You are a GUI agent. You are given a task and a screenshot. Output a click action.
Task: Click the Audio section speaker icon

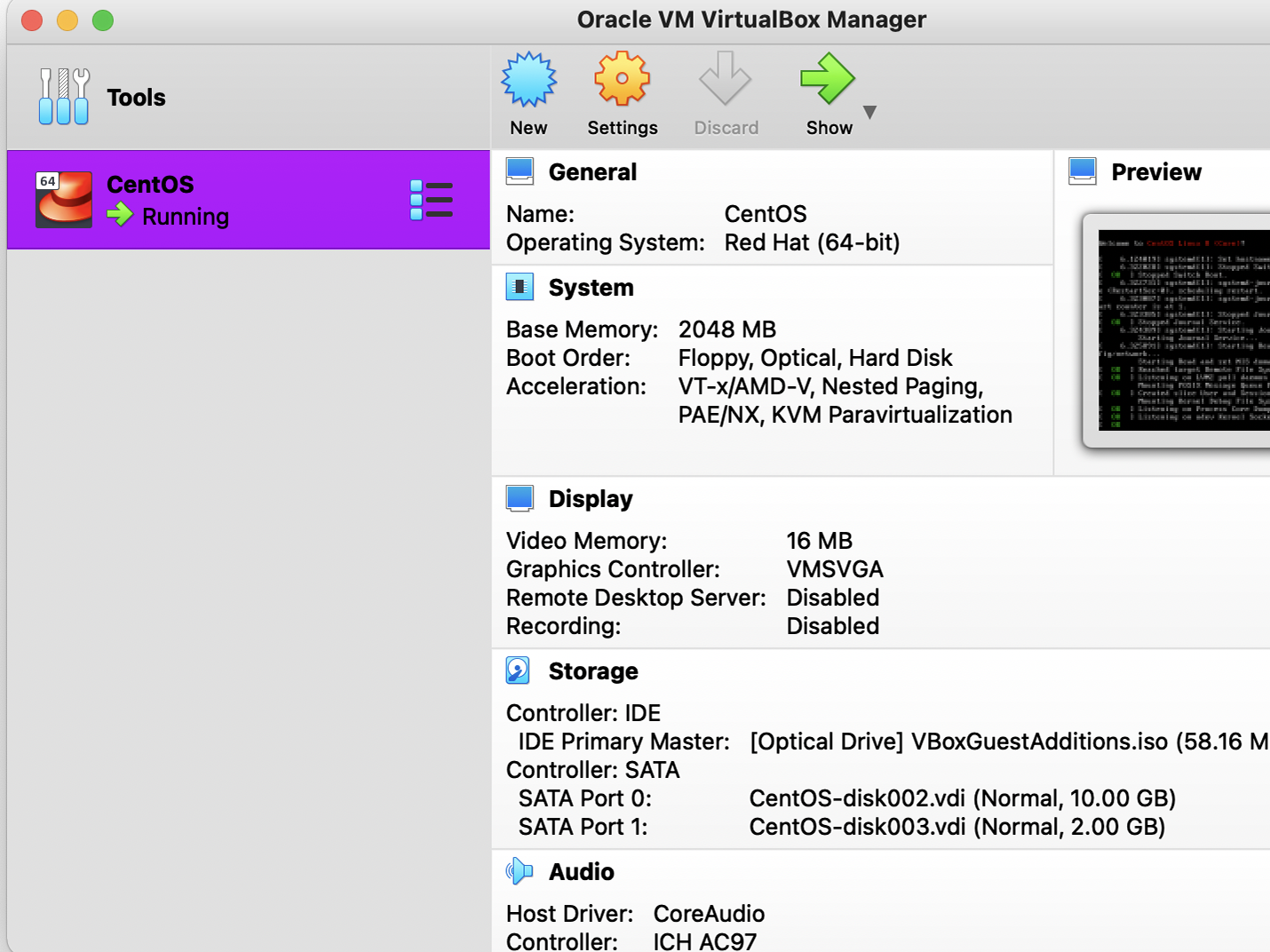520,871
